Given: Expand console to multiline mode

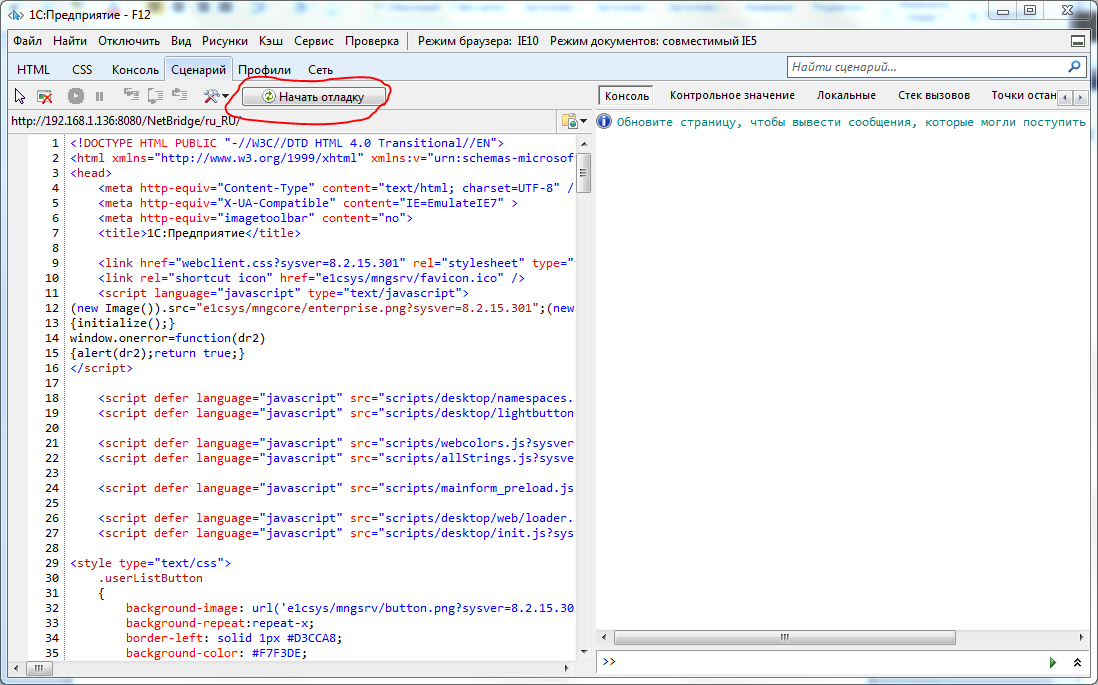Looking at the screenshot, I should pos(1077,662).
